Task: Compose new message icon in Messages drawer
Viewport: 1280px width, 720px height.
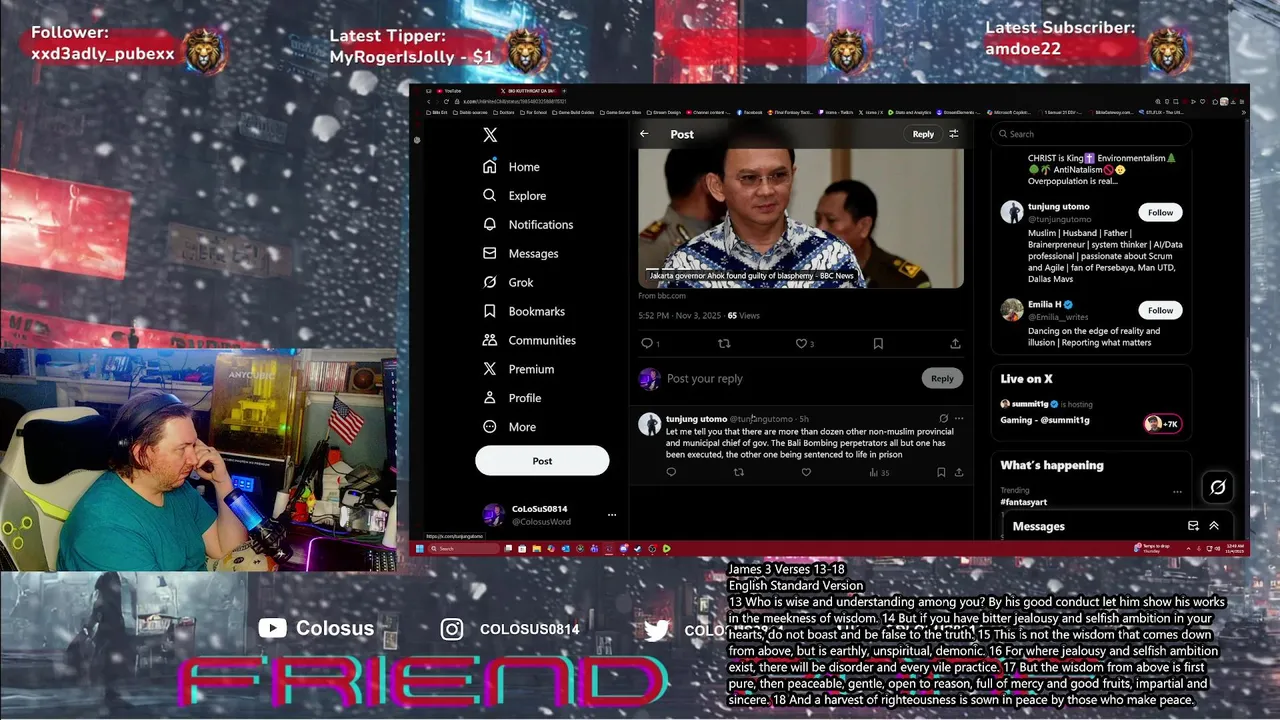Action: (1193, 526)
